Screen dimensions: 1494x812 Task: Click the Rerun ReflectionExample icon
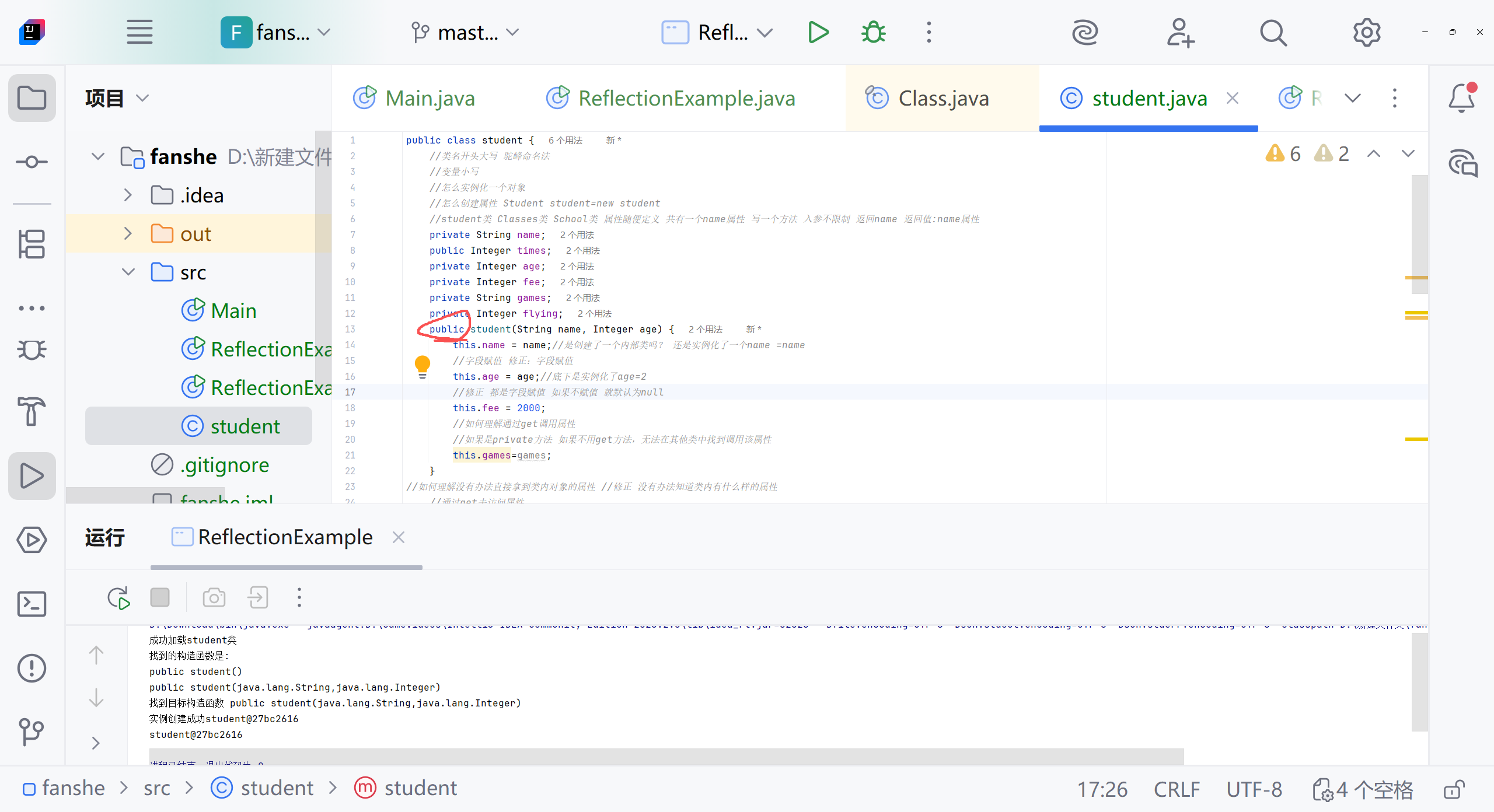tap(118, 598)
